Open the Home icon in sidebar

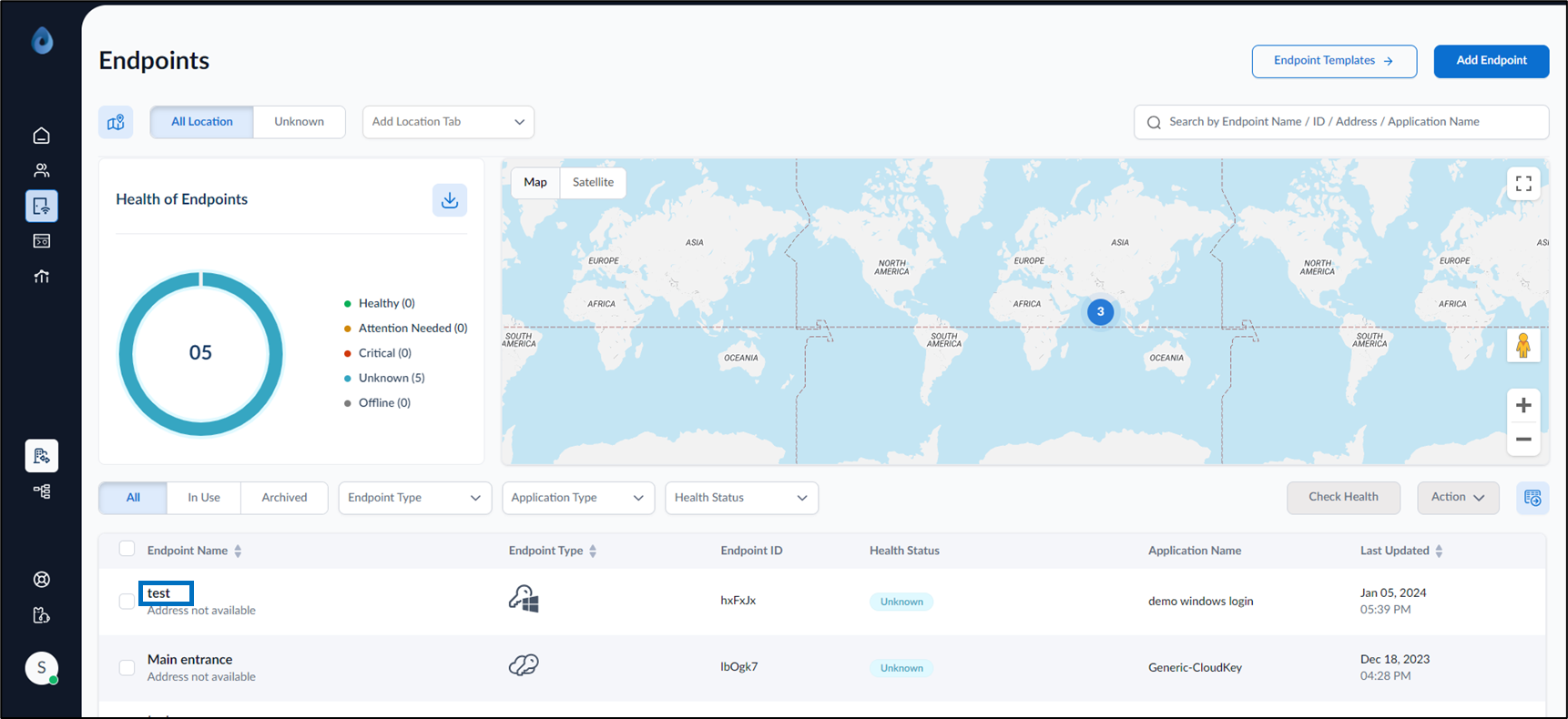click(41, 136)
